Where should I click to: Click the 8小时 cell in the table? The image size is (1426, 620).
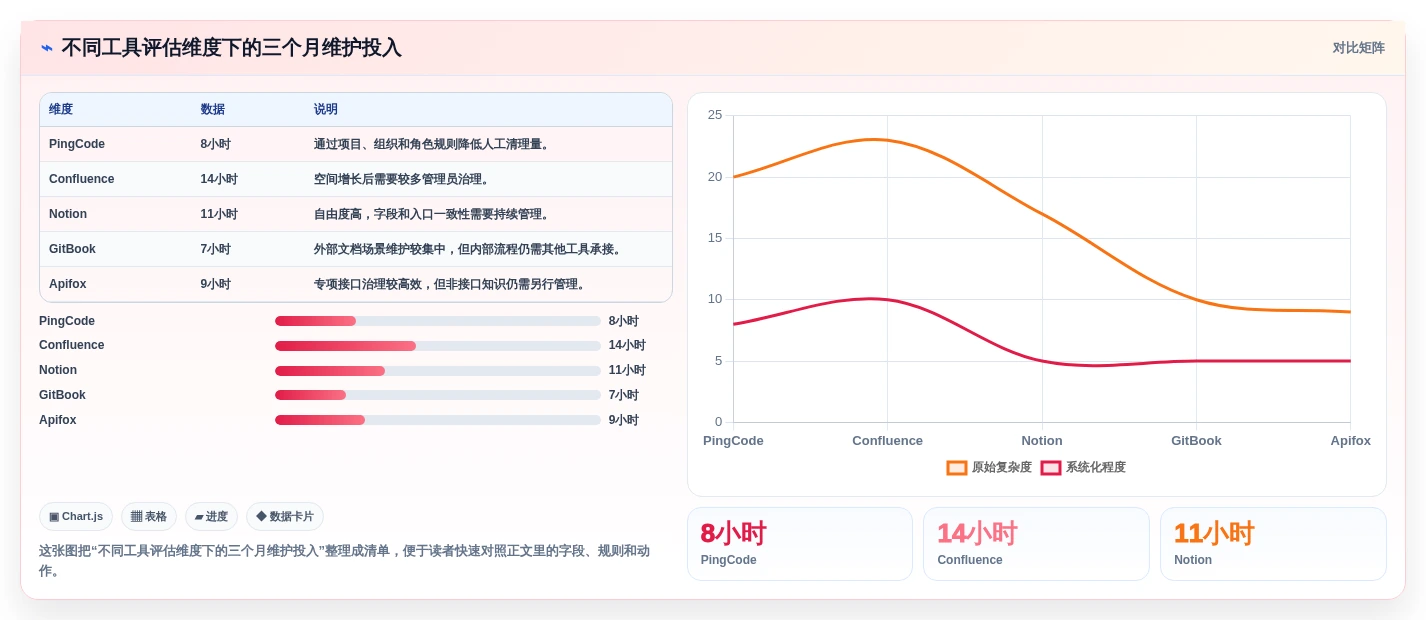click(x=215, y=144)
